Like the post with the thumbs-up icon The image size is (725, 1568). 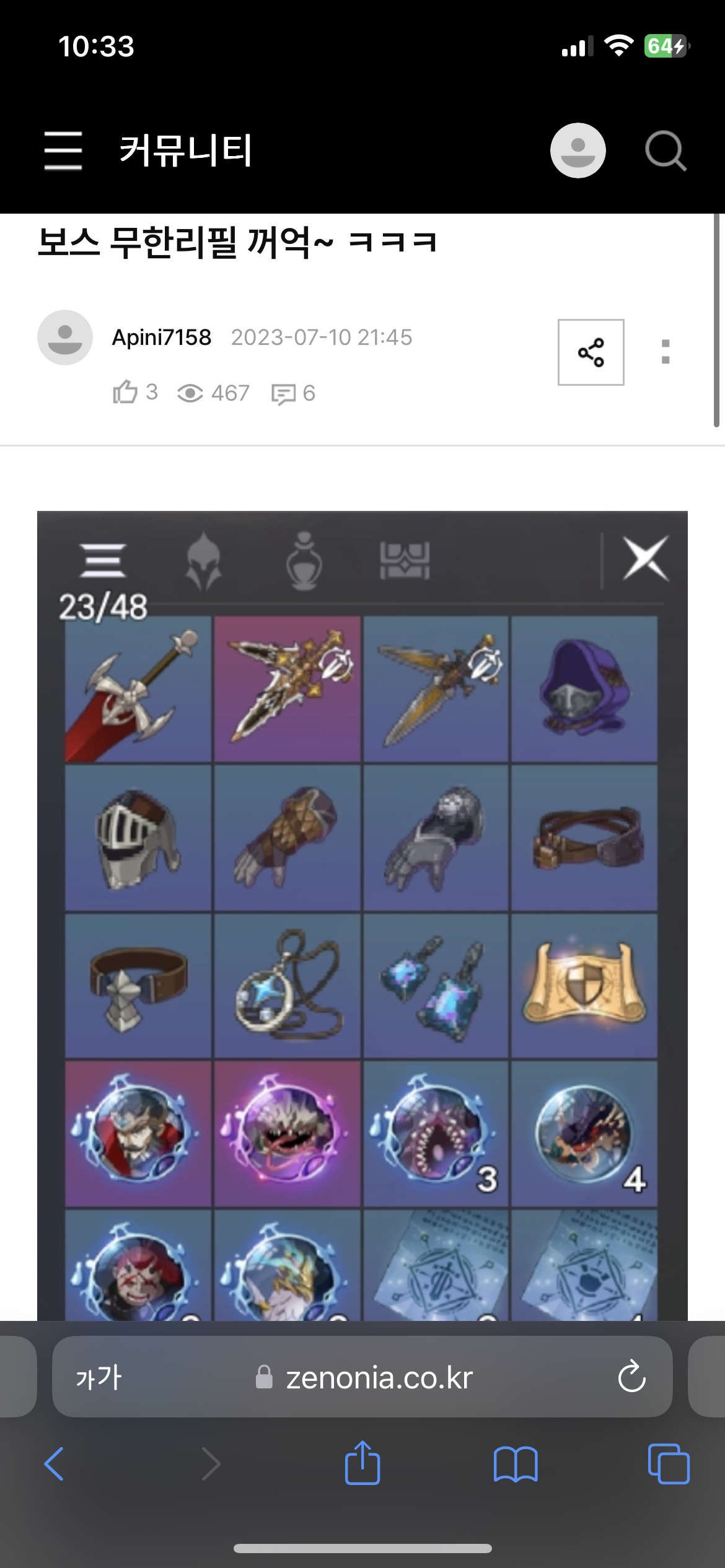pos(125,393)
